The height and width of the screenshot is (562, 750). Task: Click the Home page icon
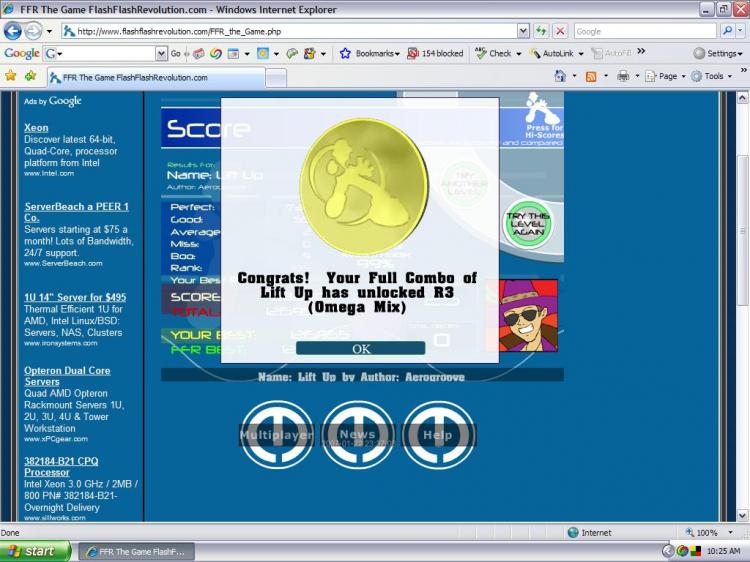click(x=560, y=76)
